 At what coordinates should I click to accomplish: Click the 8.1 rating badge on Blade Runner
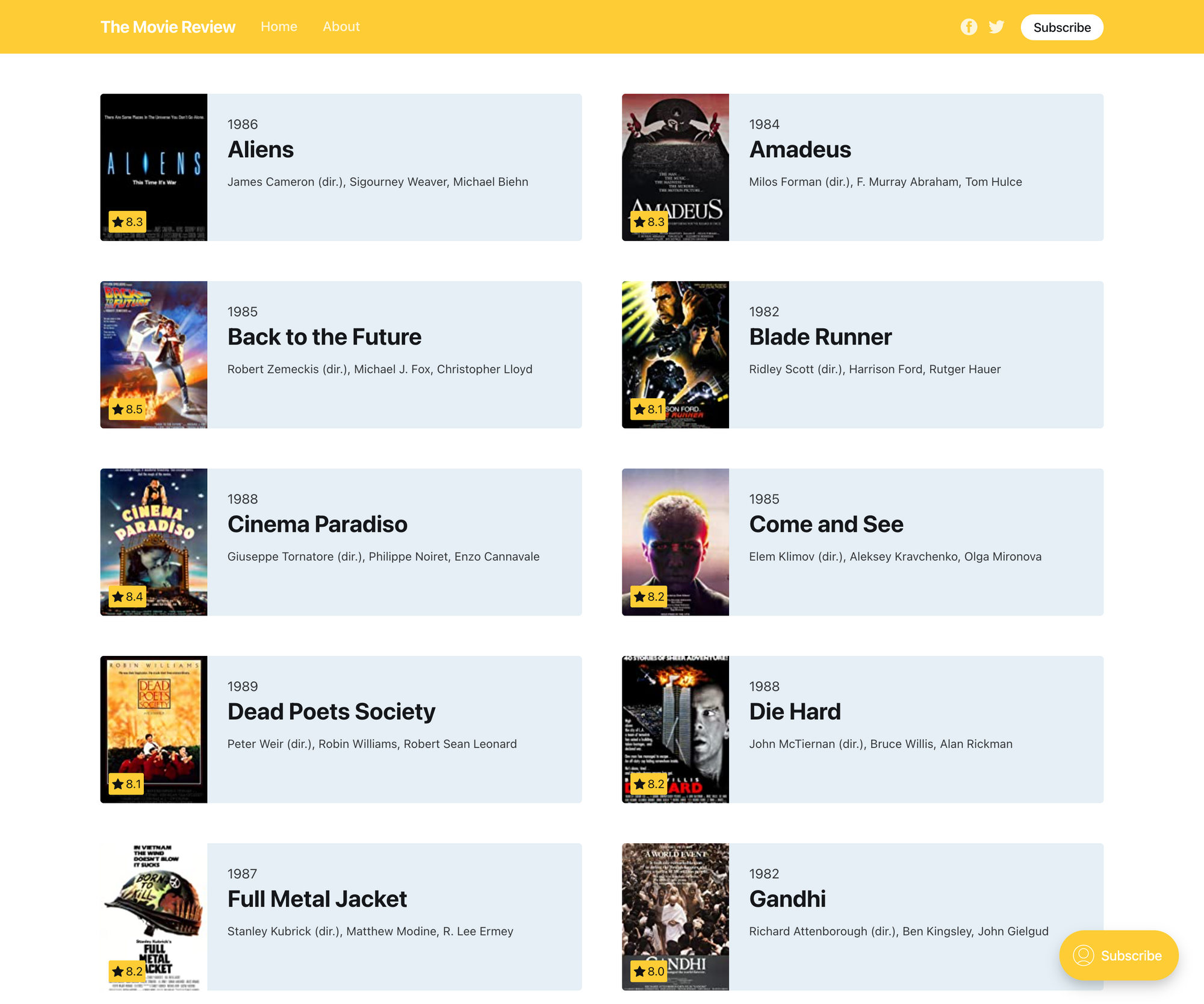[x=648, y=410]
